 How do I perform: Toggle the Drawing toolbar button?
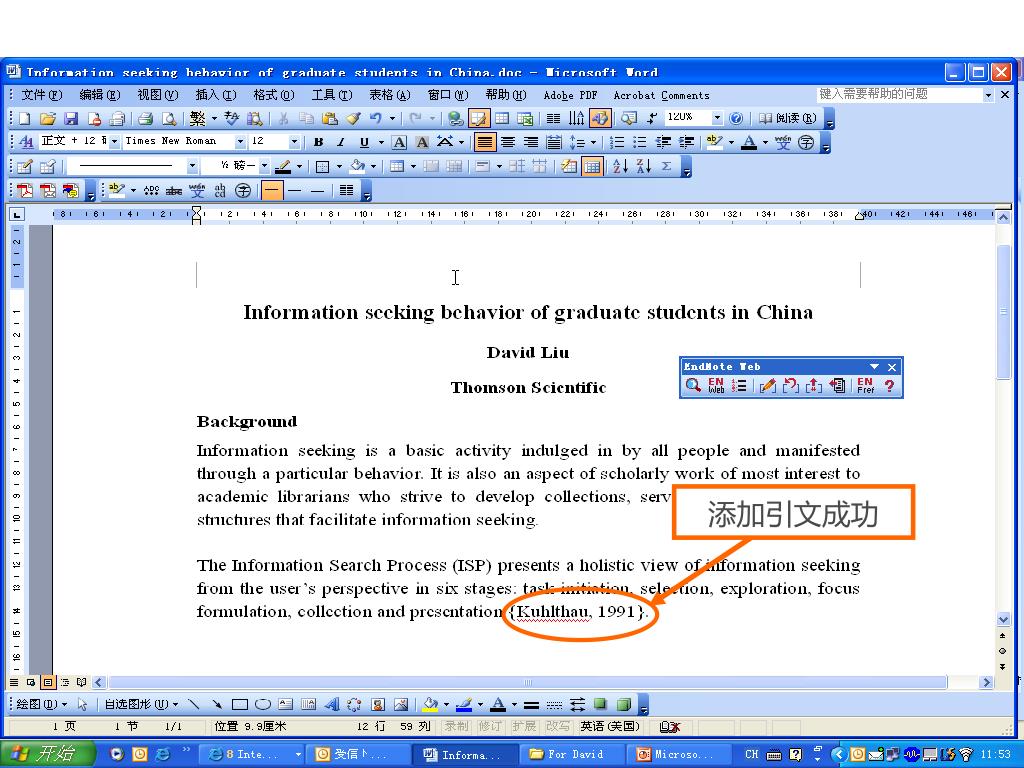(x=599, y=118)
